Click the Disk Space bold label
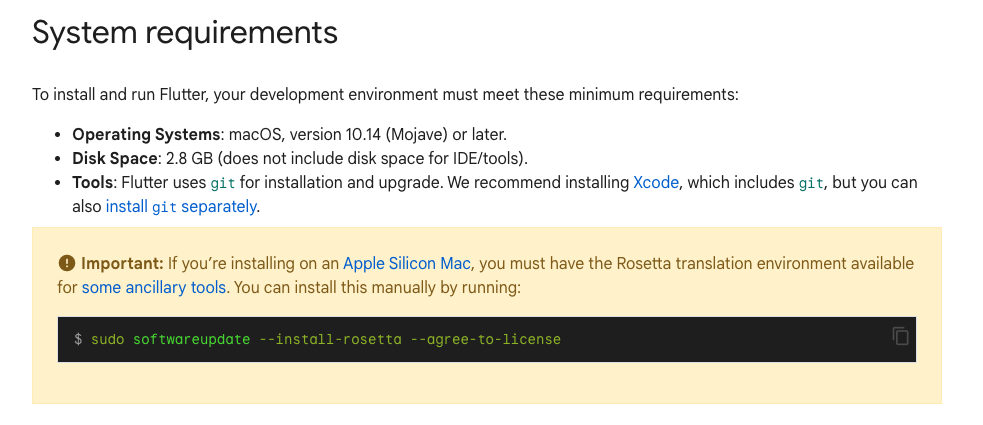This screenshot has height=425, width=983. point(115,158)
